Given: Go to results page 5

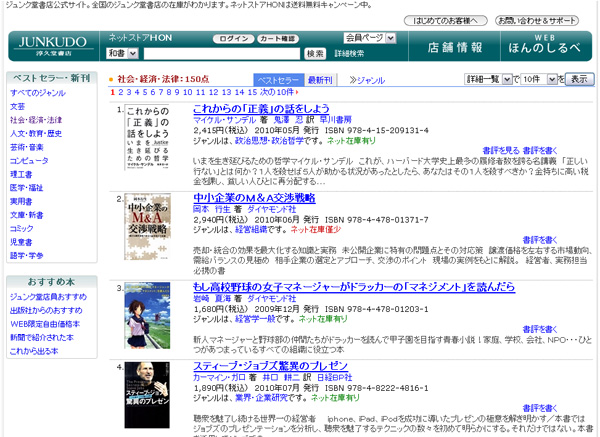Looking at the screenshot, I should click(145, 92).
